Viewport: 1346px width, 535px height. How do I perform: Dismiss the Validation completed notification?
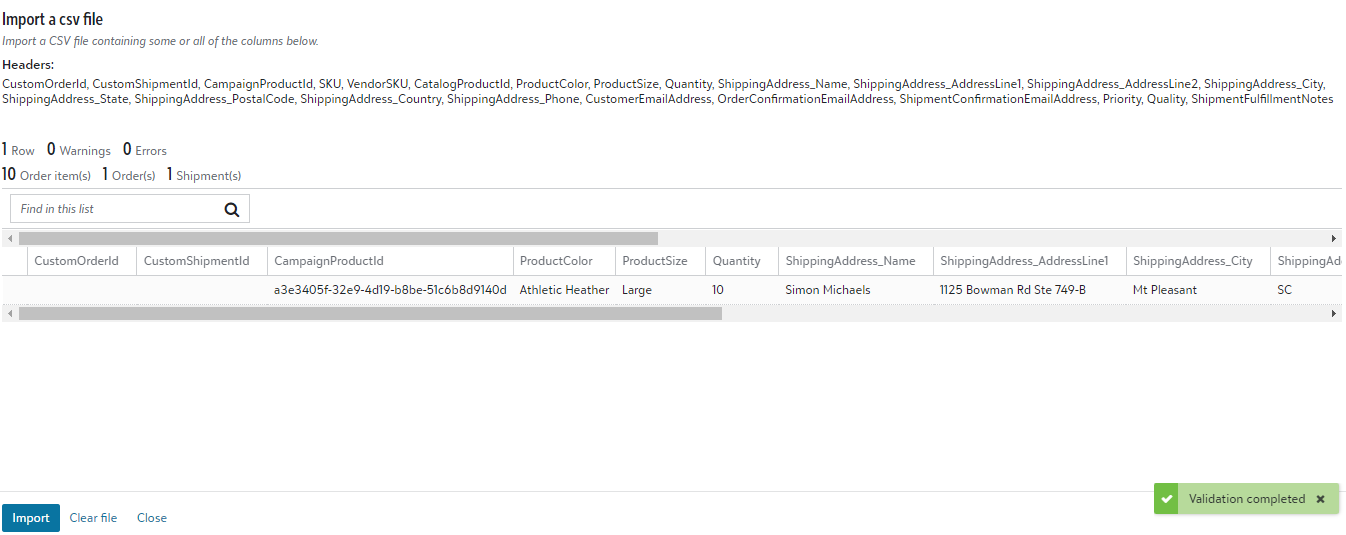coord(1320,499)
